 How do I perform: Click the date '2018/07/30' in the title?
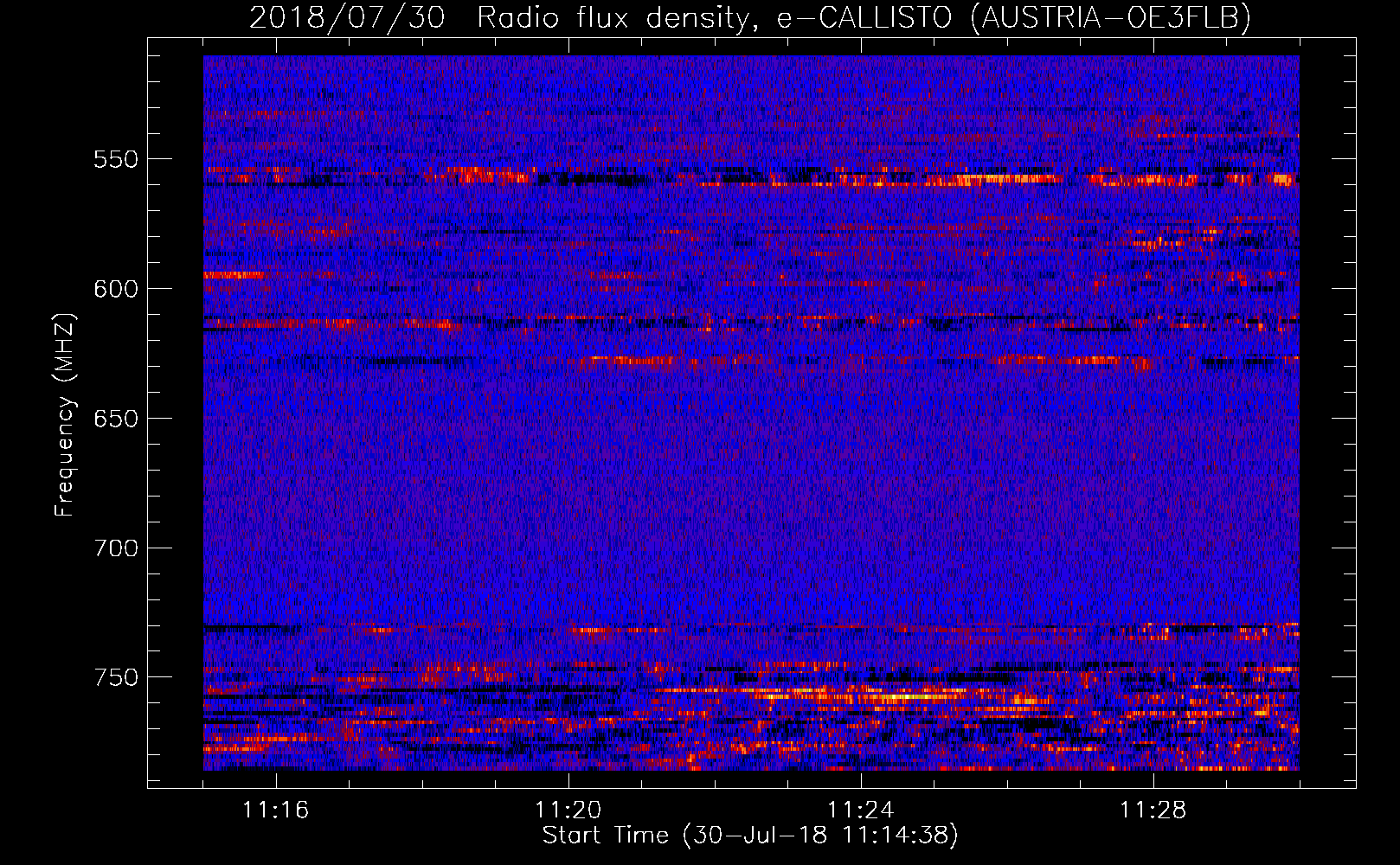tap(348, 17)
